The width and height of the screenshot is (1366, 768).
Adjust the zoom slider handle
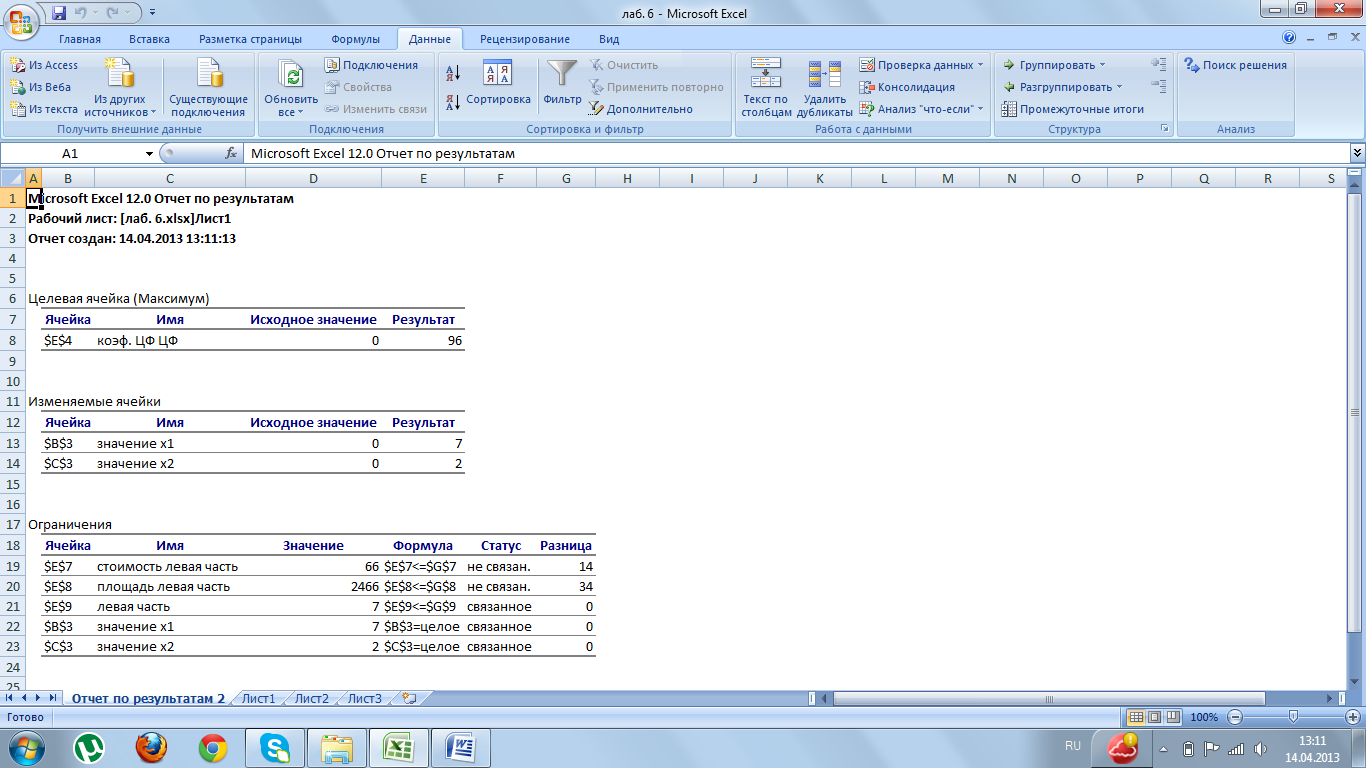[1294, 718]
